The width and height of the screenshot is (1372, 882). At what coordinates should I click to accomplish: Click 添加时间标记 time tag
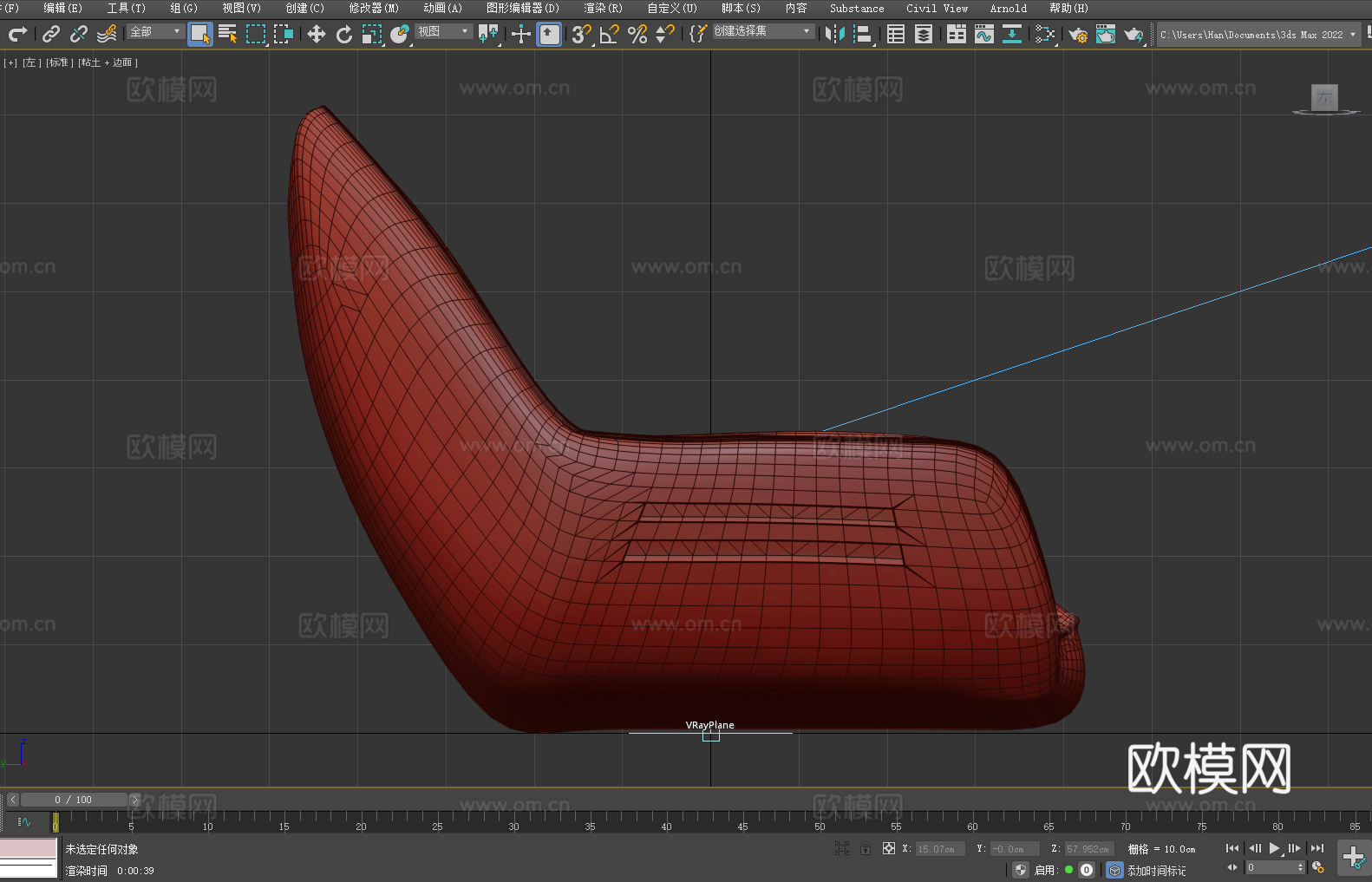[x=1156, y=870]
